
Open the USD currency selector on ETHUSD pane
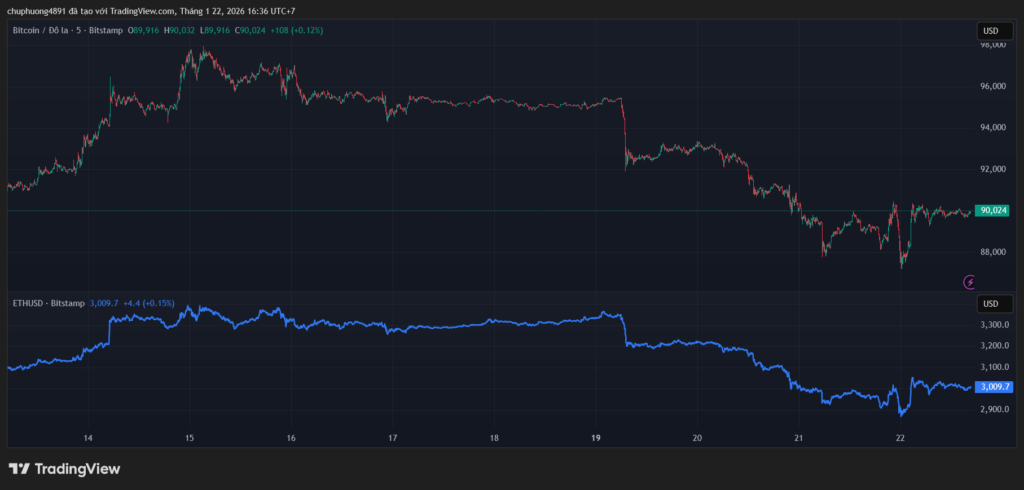coord(992,303)
